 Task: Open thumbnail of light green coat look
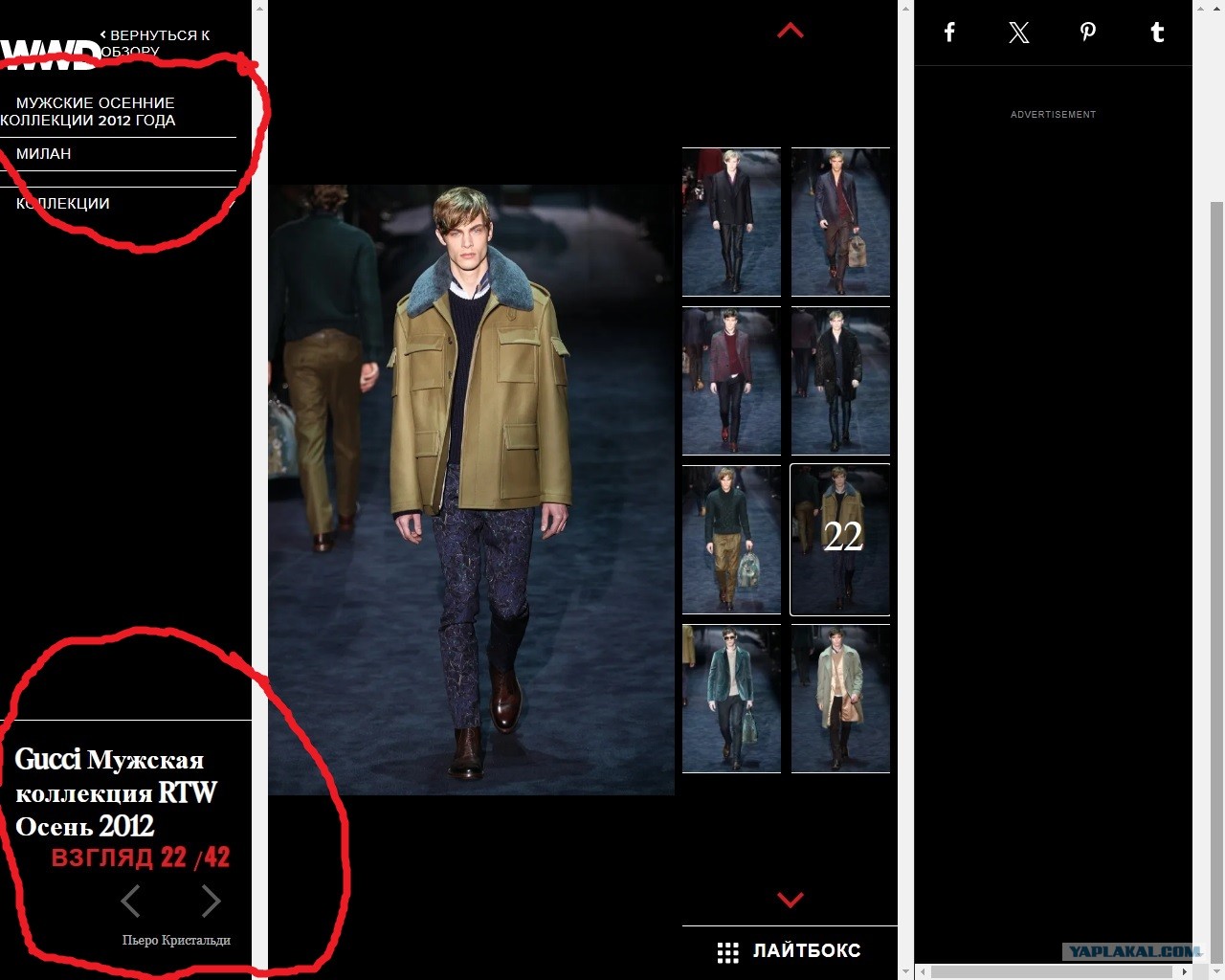tap(840, 699)
